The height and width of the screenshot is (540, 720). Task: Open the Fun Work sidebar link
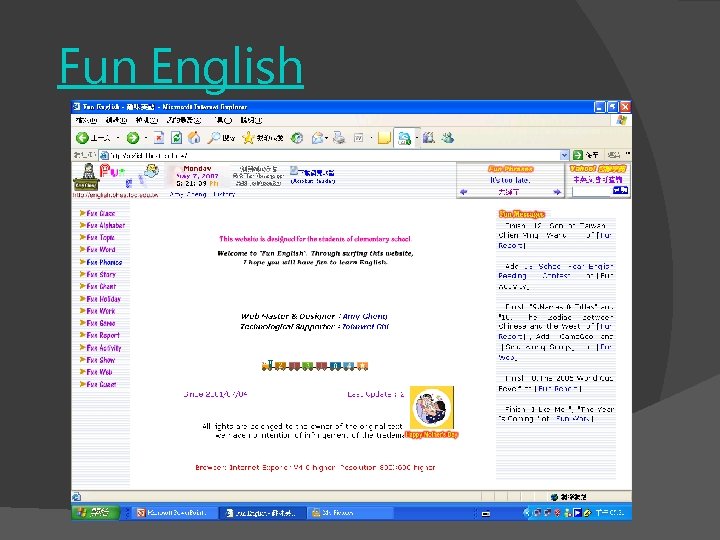(101, 311)
